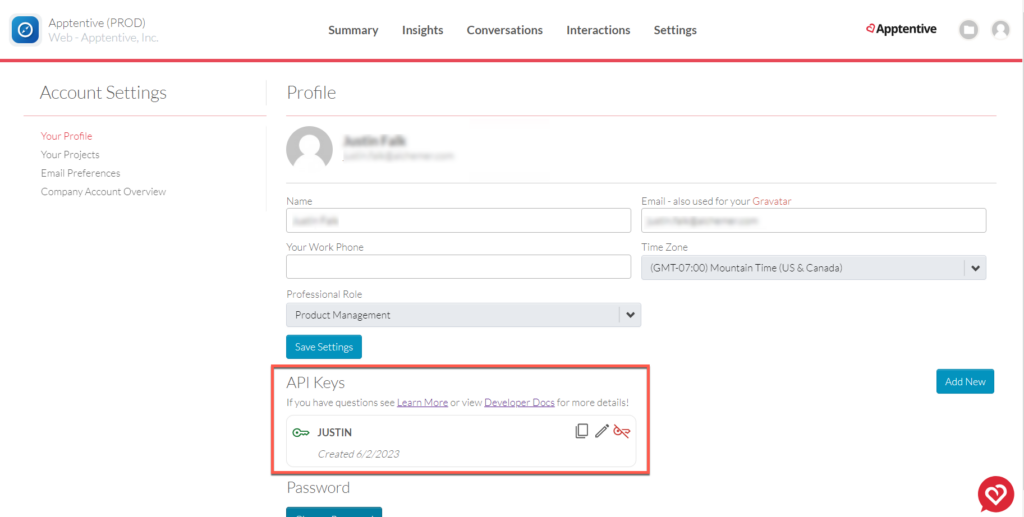Go to Conversations
The width and height of the screenshot is (1024, 517).
[505, 30]
